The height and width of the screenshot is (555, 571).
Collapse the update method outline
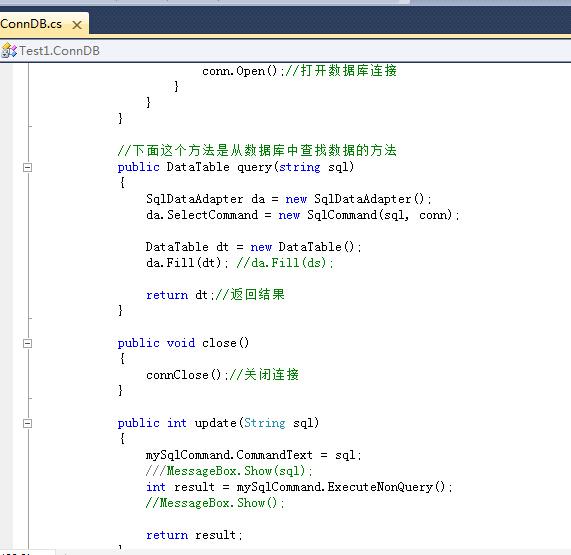pos(27,424)
